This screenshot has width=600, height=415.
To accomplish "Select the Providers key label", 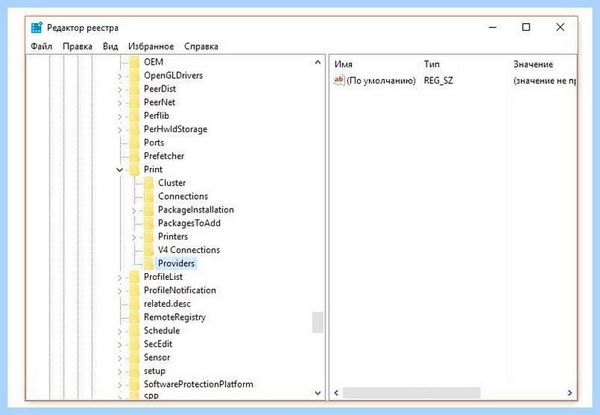I will coord(176,263).
